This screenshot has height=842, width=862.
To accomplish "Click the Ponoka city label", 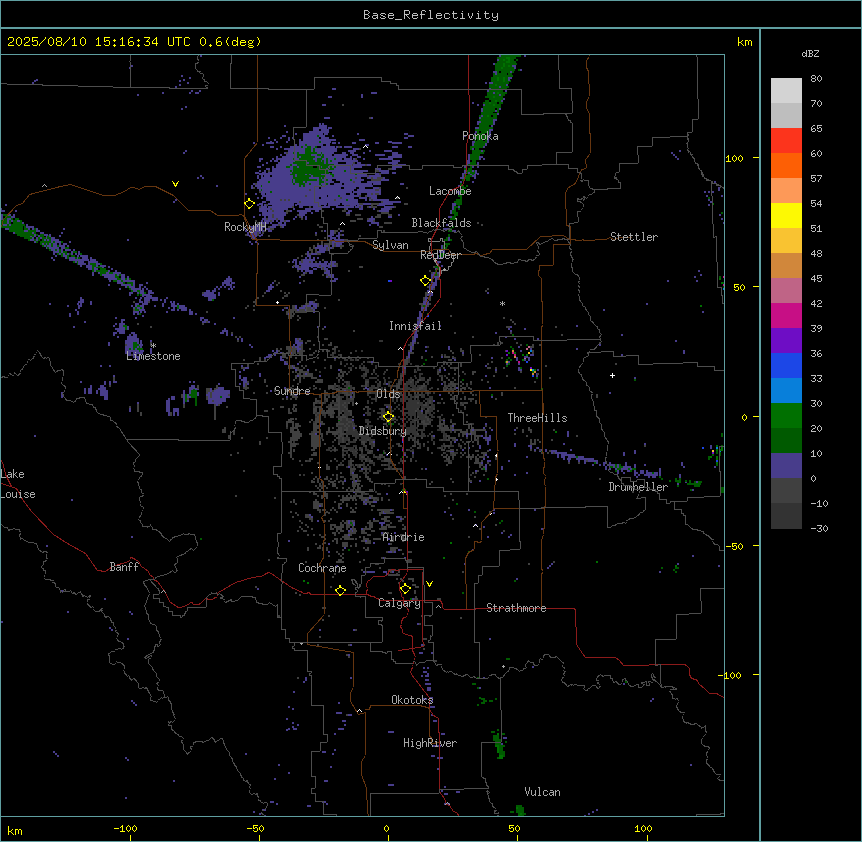I will pyautogui.click(x=480, y=136).
